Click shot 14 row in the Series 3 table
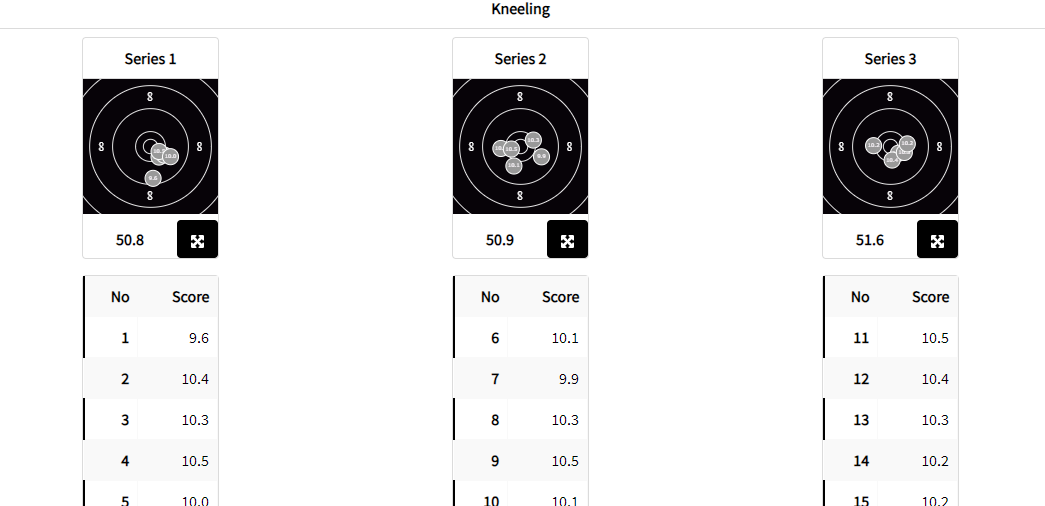 tap(891, 461)
